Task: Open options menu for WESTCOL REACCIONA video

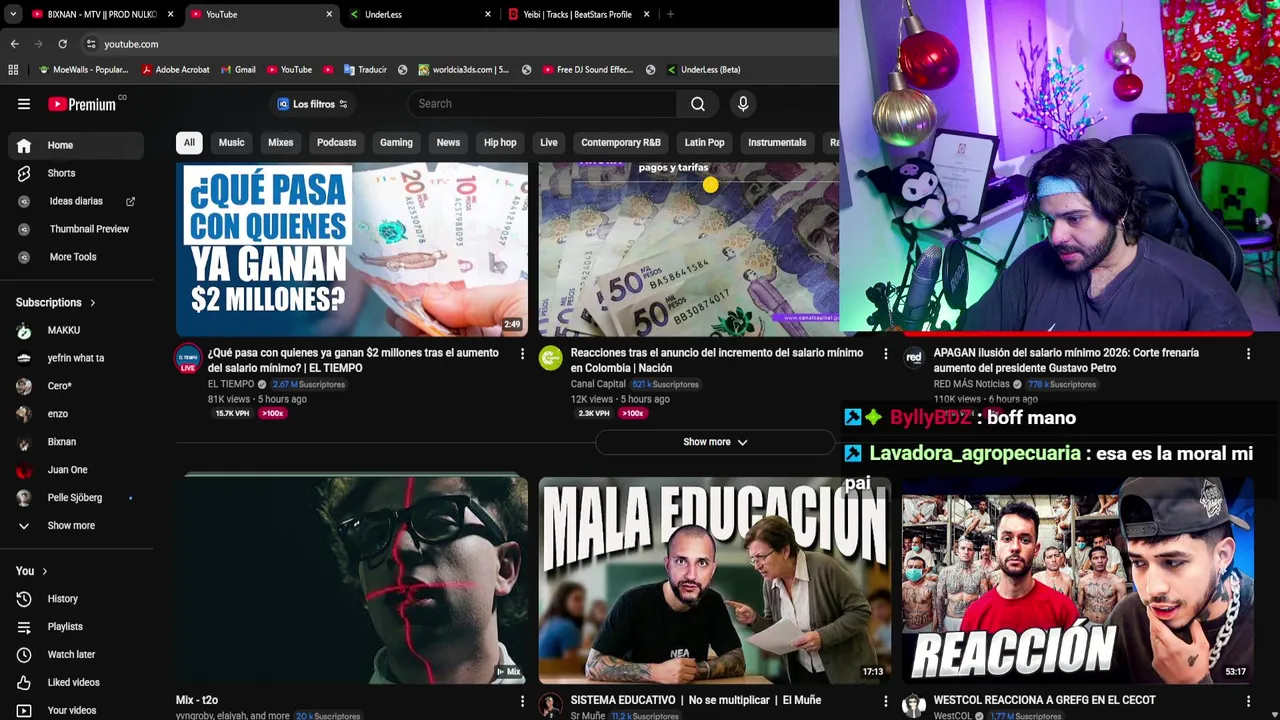Action: tap(1248, 702)
